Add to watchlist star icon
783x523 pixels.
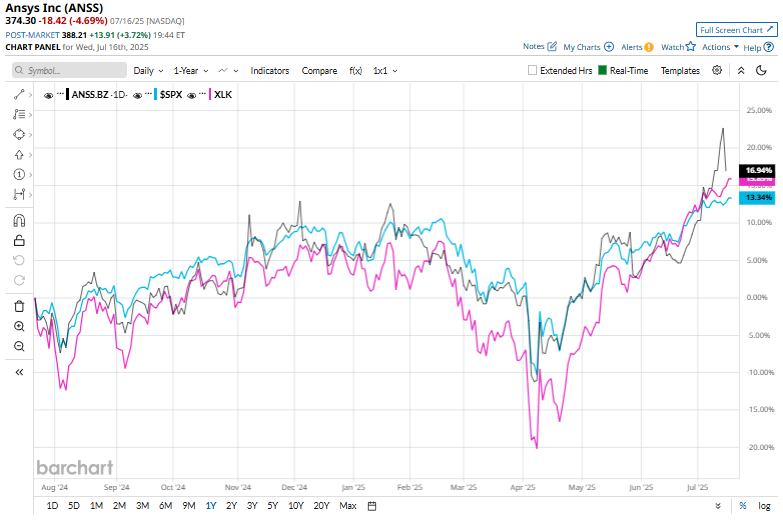[691, 46]
